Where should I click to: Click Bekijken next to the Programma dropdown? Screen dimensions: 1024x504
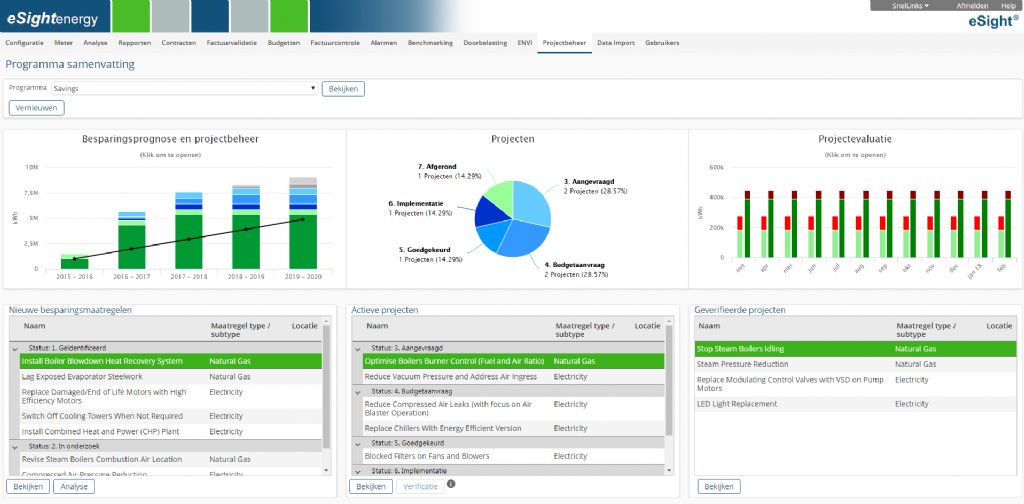tap(344, 89)
